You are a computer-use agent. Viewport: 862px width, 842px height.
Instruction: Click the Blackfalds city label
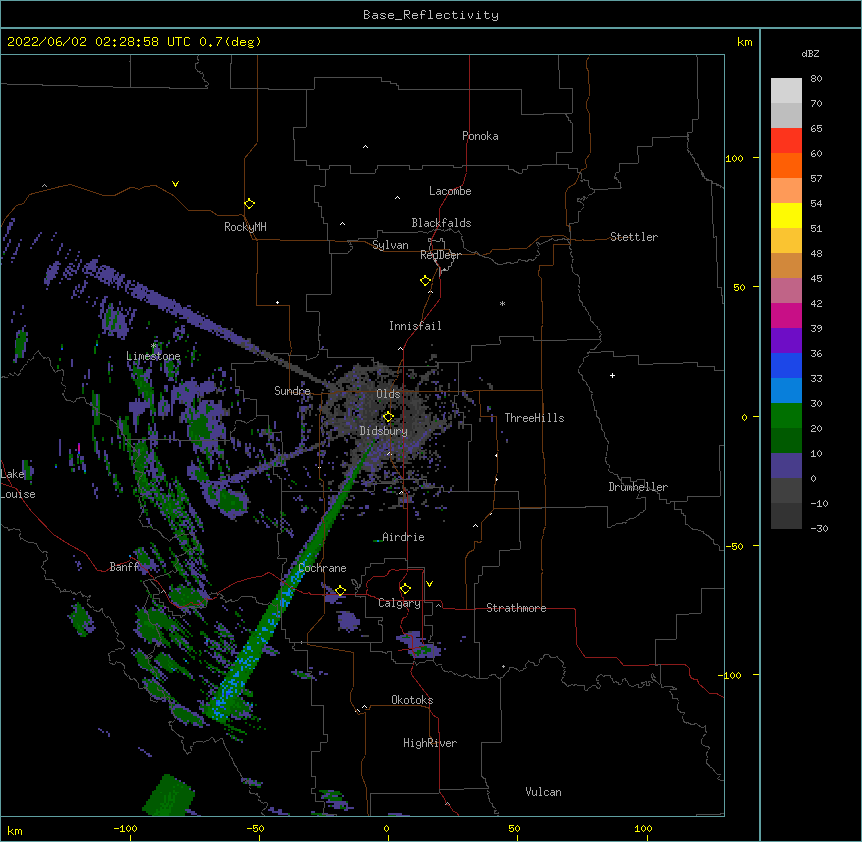tap(441, 223)
